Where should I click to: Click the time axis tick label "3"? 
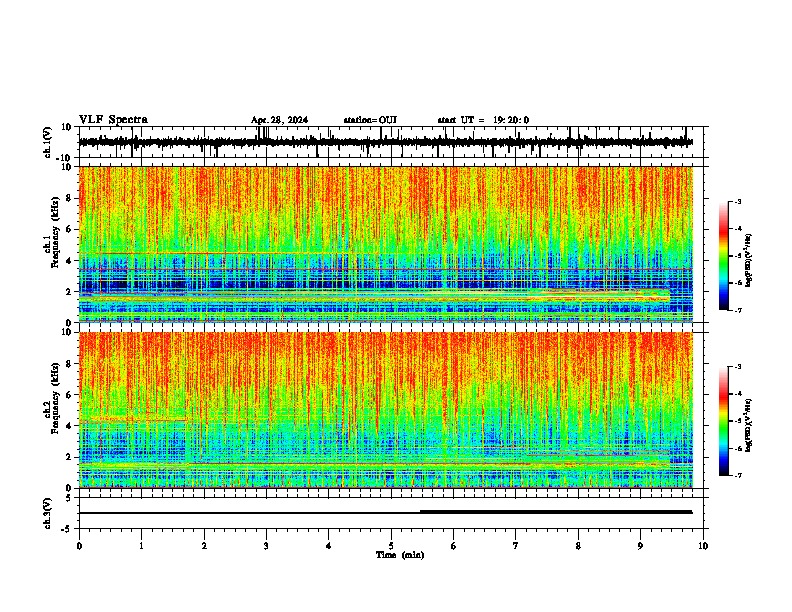(x=266, y=546)
